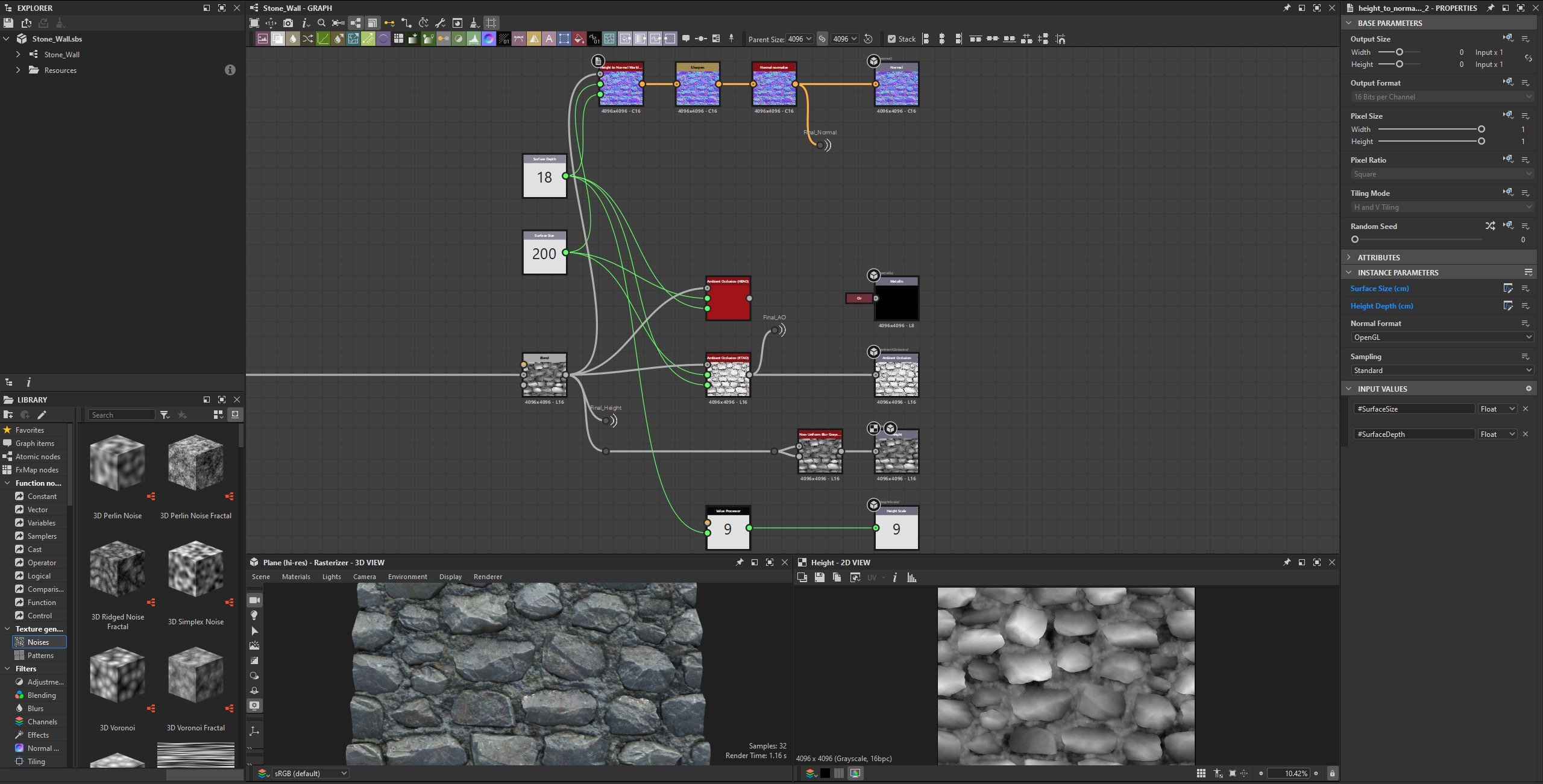Click the Random Seed slider
The width and height of the screenshot is (1543, 784).
(1418, 239)
